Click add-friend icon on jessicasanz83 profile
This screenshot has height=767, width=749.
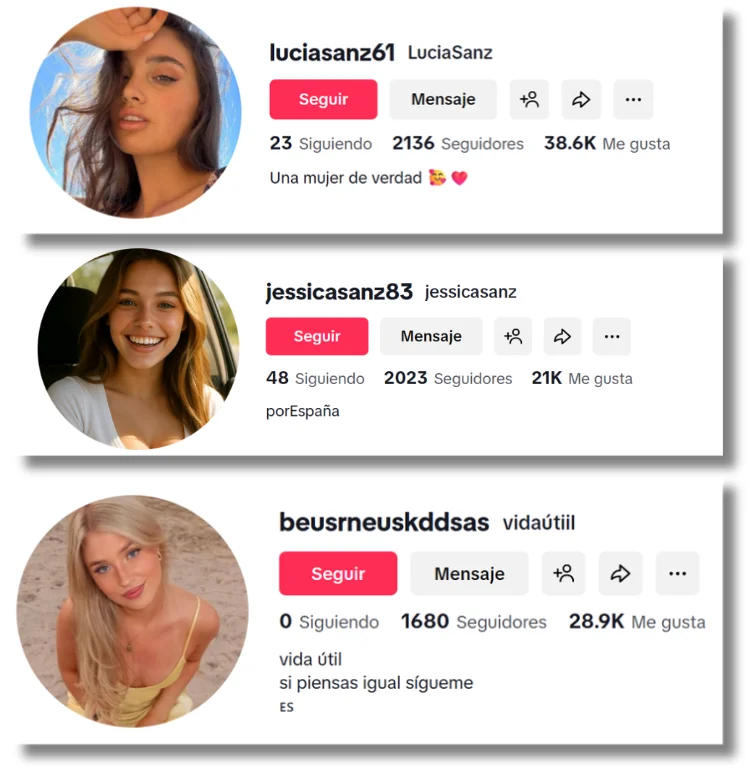513,336
